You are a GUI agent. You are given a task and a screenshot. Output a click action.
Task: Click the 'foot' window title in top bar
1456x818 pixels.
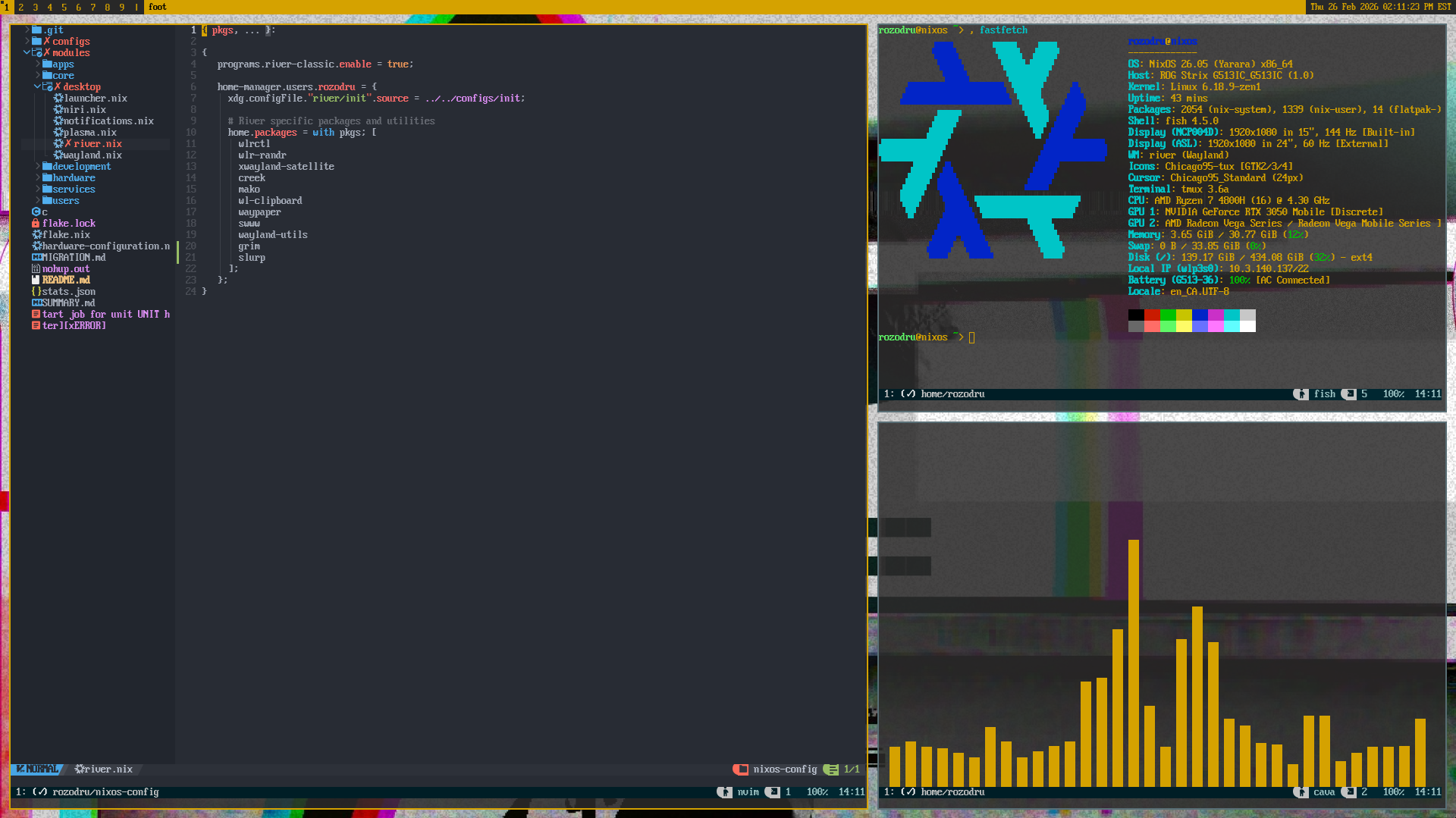(x=158, y=7)
